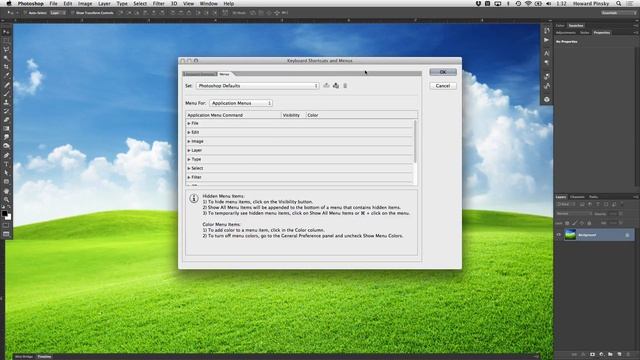Open the workspace switcher dropdown
640x360 pixels.
[x=618, y=13]
